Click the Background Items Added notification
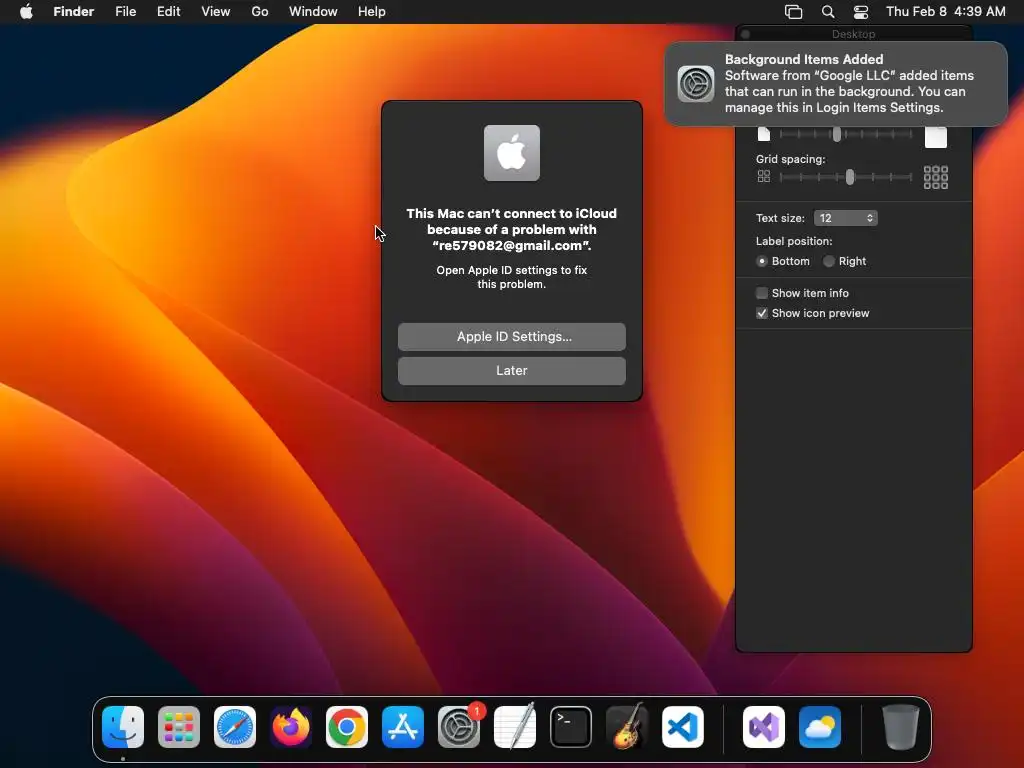The width and height of the screenshot is (1024, 768). pos(836,84)
